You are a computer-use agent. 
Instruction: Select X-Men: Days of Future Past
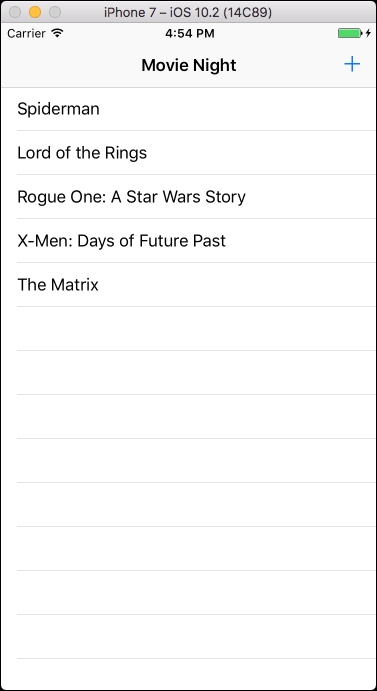click(x=188, y=241)
